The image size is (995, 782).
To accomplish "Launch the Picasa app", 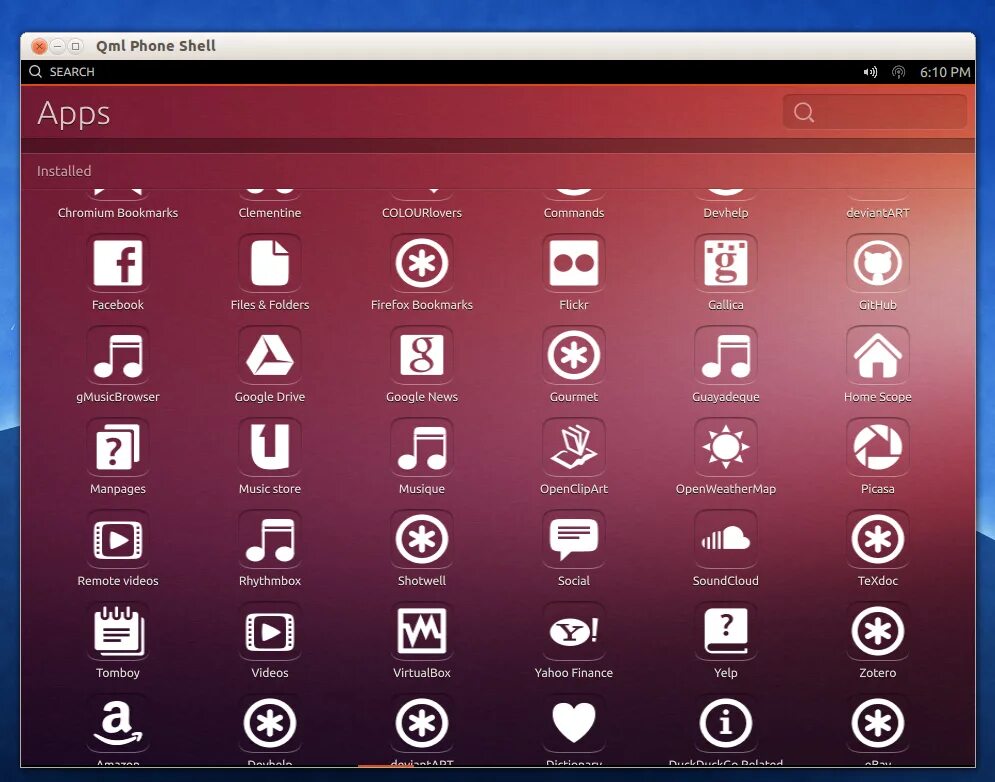I will click(878, 447).
